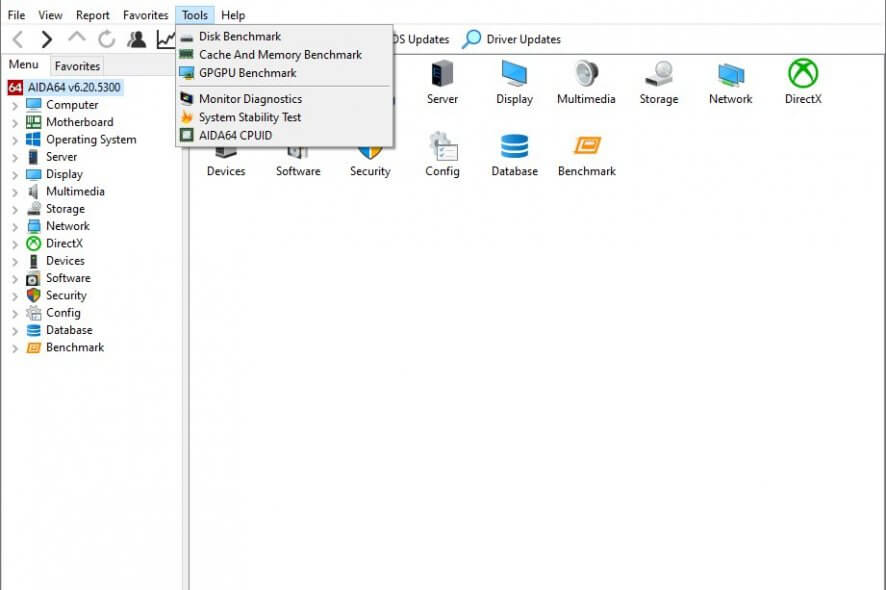
Task: Open the Software icon in main pane
Action: (x=298, y=153)
